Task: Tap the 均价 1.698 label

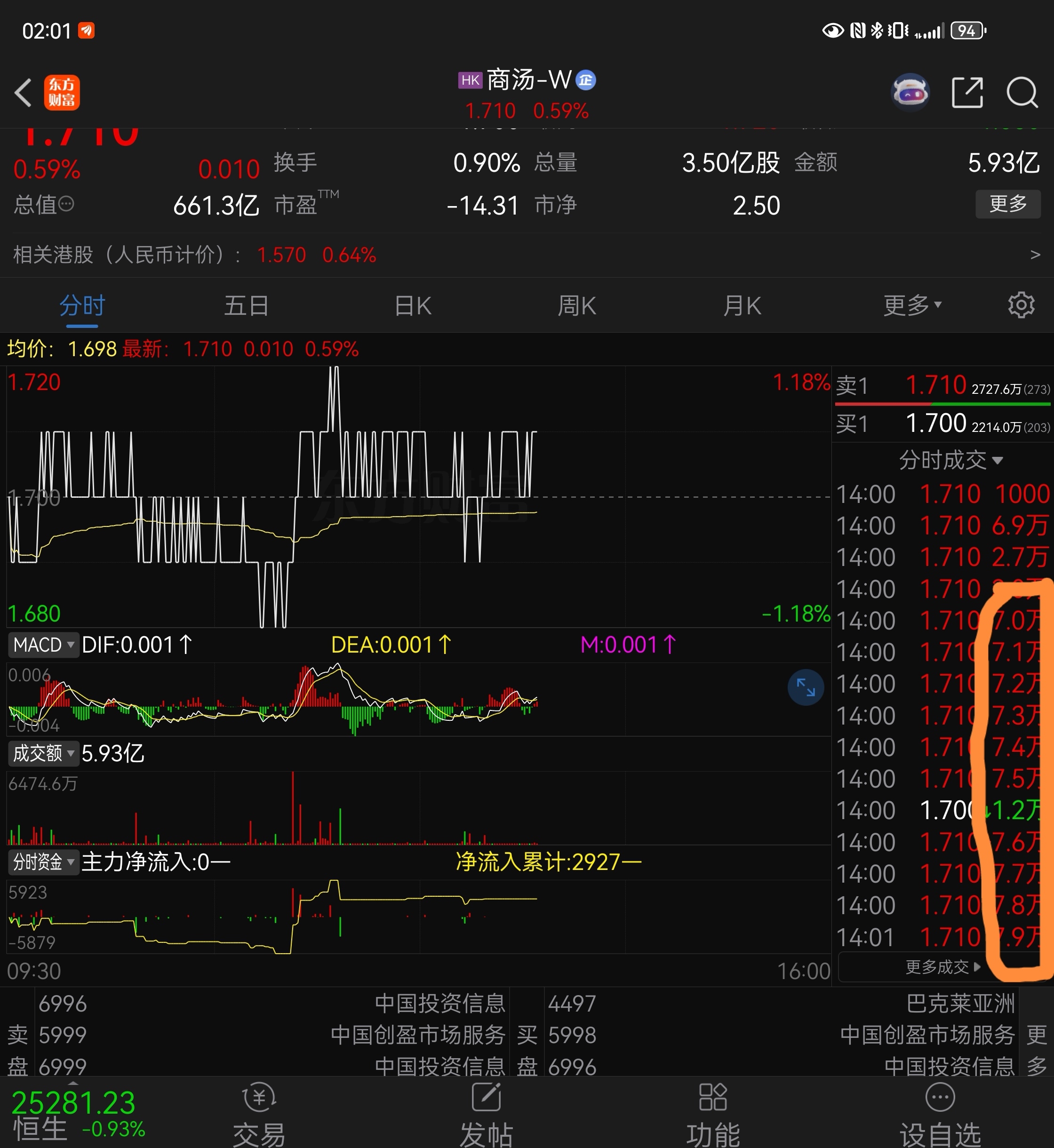Action: [62, 349]
